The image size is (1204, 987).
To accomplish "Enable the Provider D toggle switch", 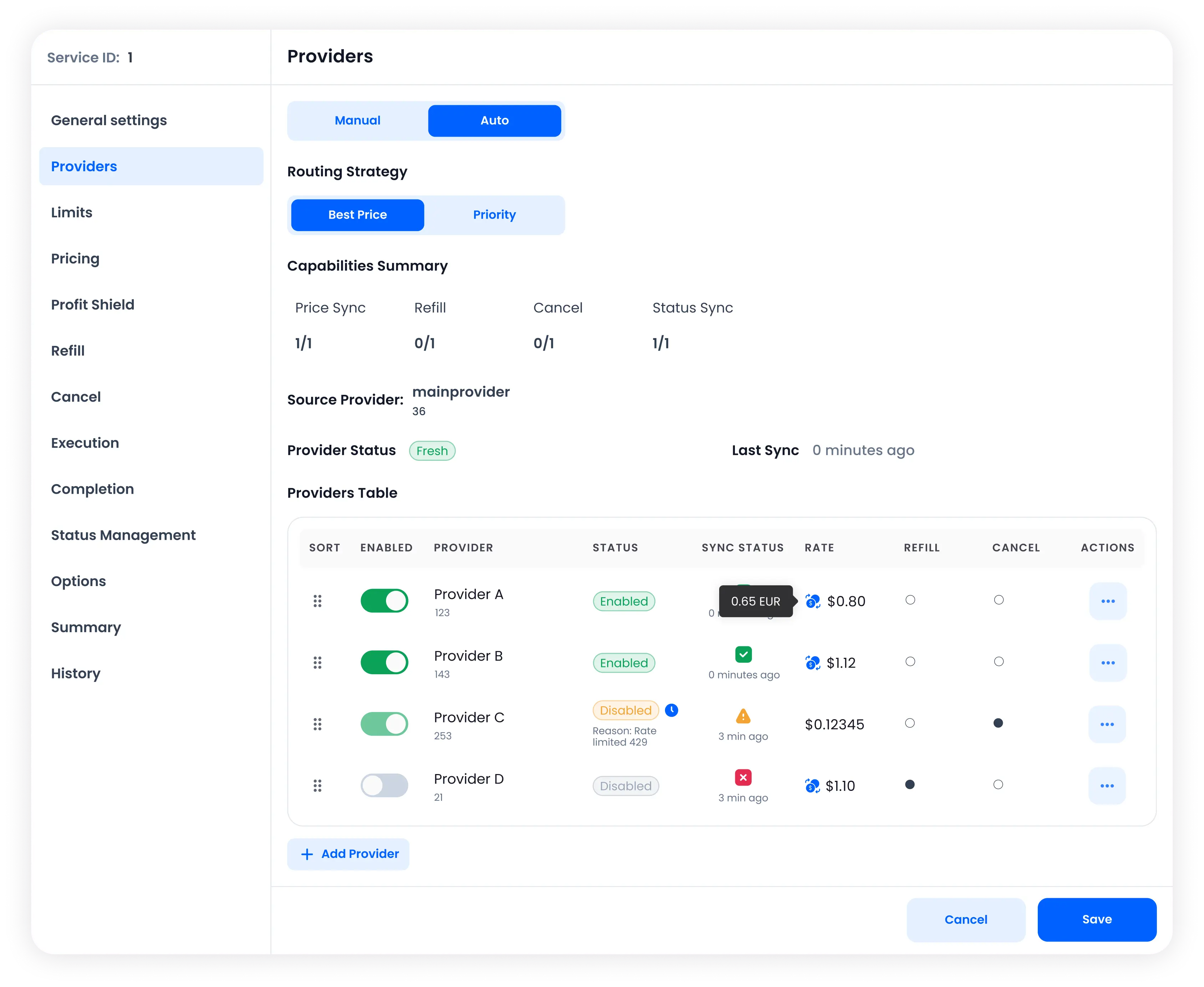I will coord(384,785).
